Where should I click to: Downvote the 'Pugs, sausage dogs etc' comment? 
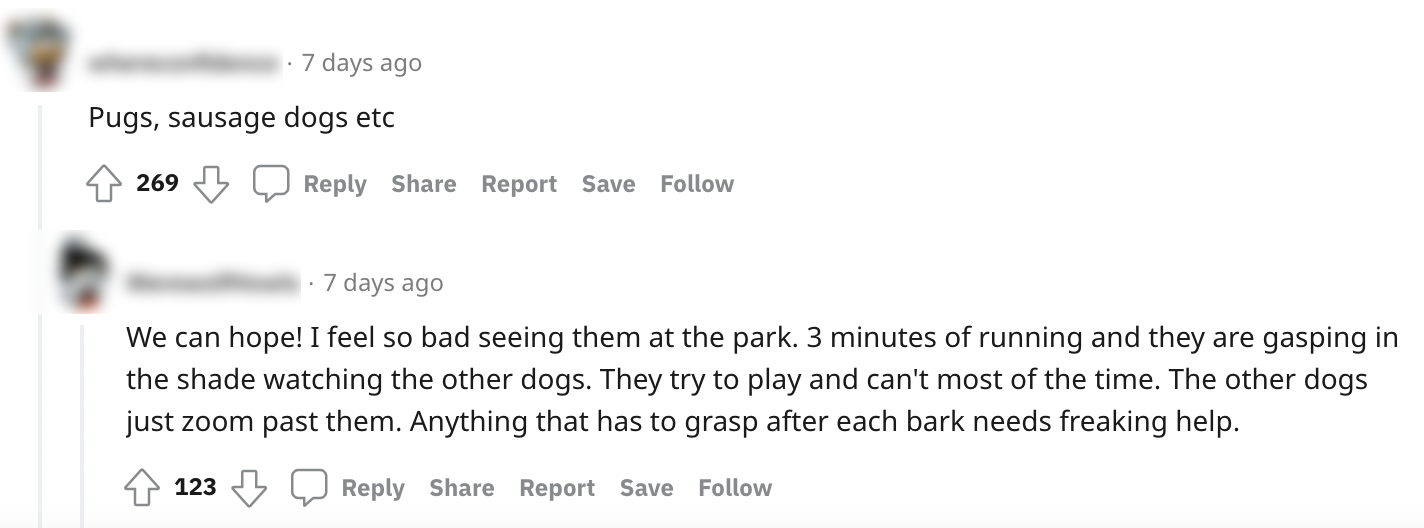click(210, 184)
